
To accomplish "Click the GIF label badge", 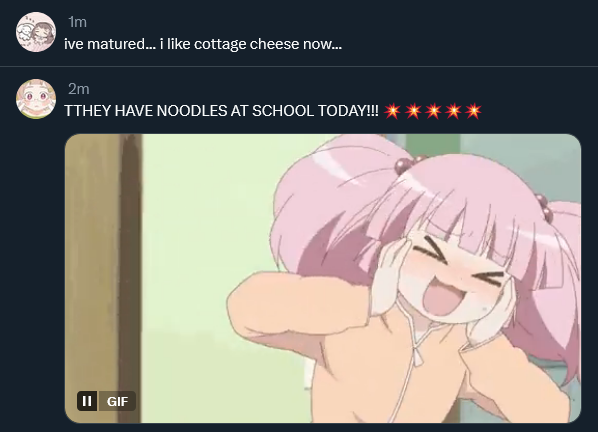I will pos(117,401).
